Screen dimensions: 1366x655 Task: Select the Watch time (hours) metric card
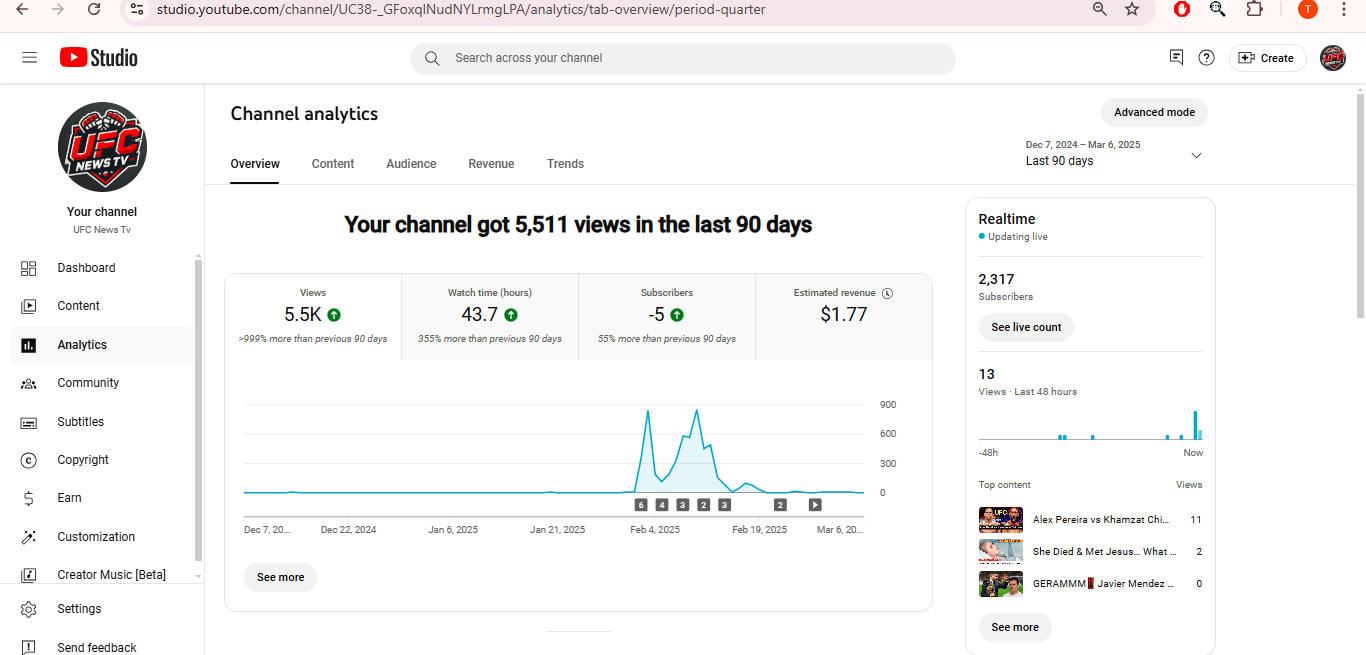pos(490,317)
